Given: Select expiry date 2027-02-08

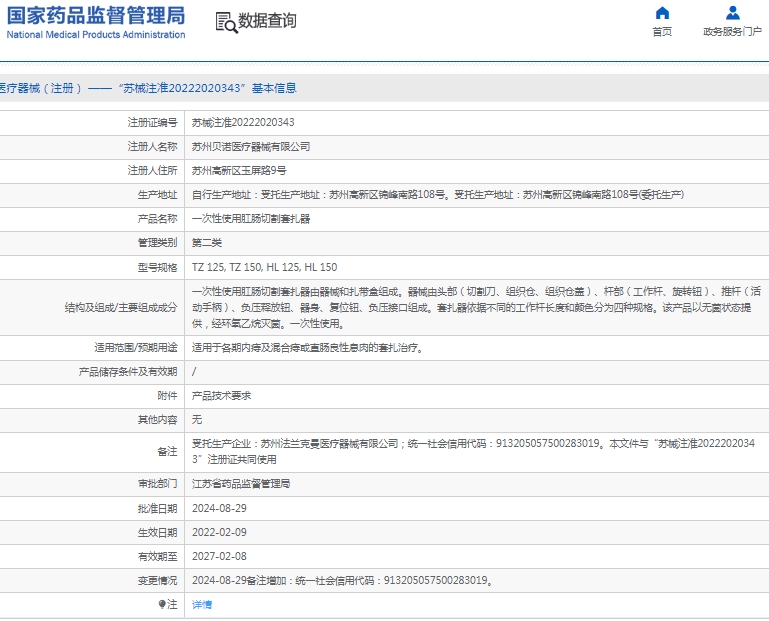Looking at the screenshot, I should [x=219, y=556].
